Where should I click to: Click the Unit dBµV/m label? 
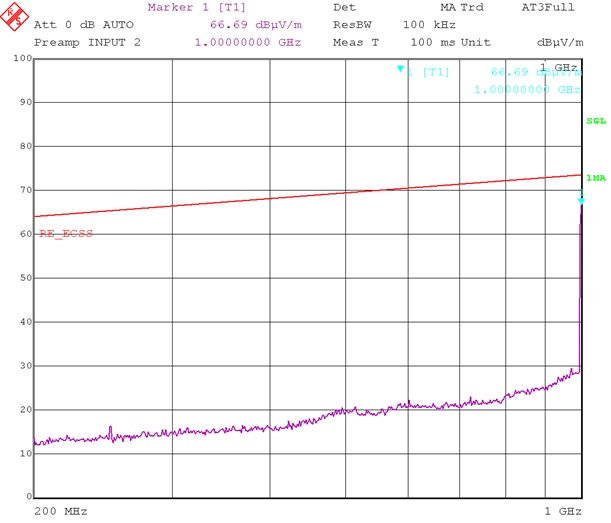point(522,42)
